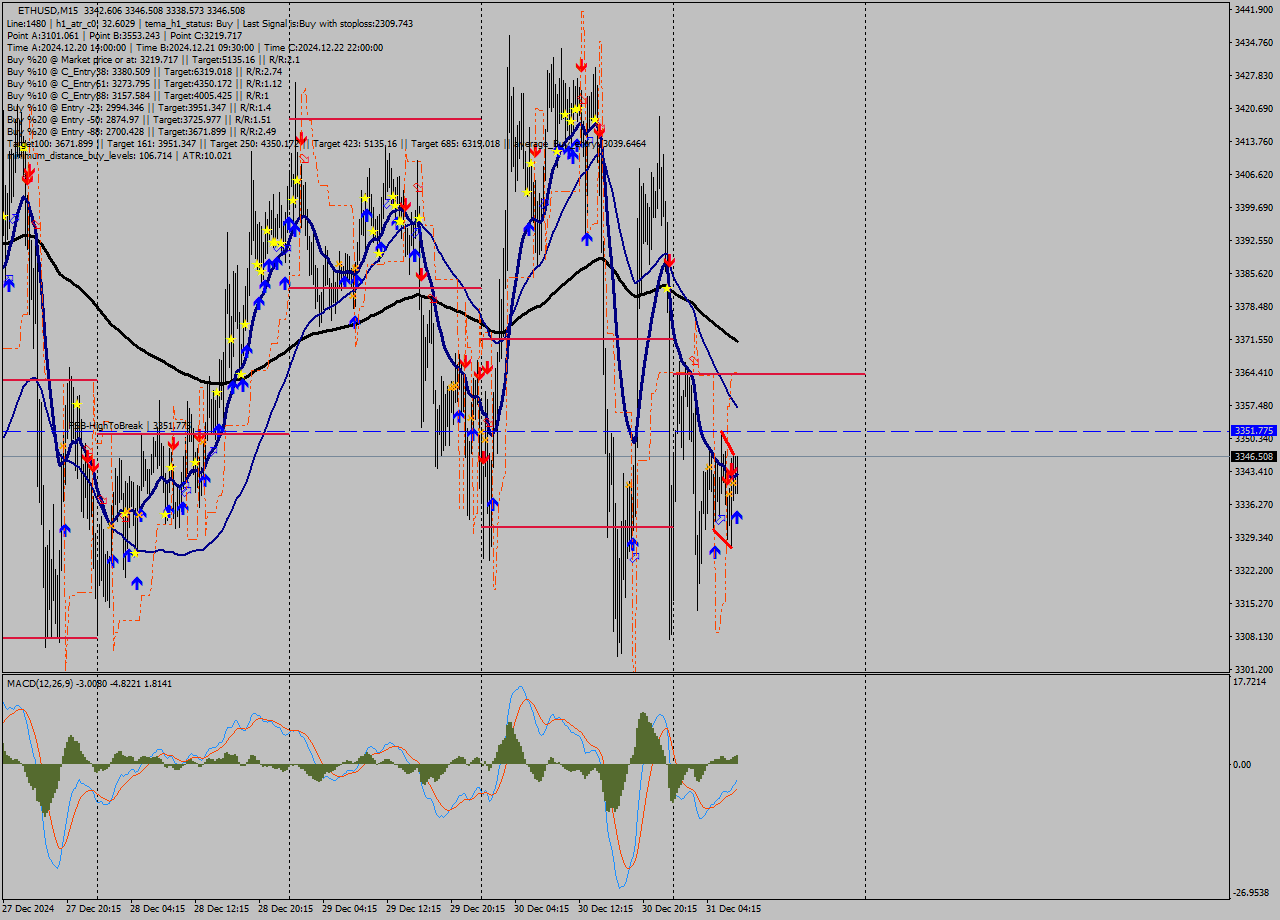Click the 3420.690 price axis label
Viewport: 1280px width, 920px height.
tap(1253, 108)
